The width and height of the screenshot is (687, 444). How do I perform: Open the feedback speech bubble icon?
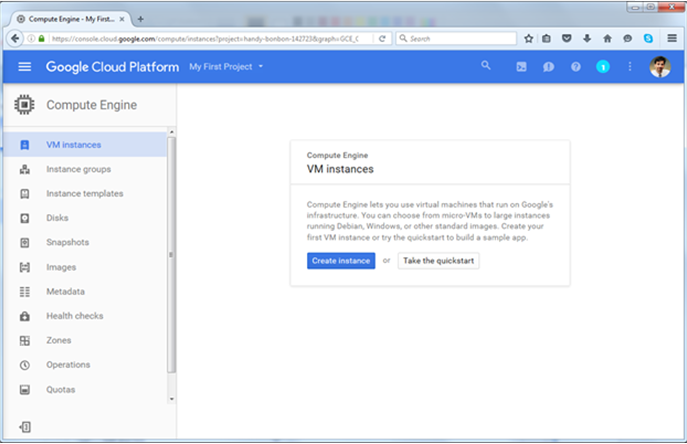(548, 67)
